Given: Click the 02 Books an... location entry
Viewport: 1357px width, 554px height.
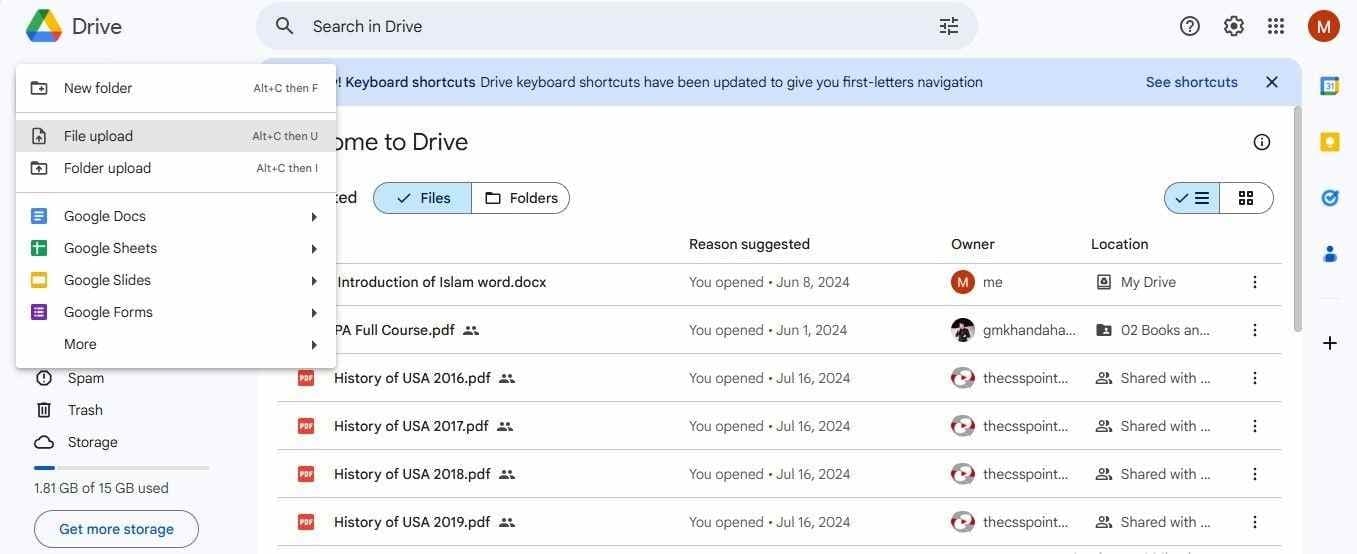Looking at the screenshot, I should tap(1153, 330).
